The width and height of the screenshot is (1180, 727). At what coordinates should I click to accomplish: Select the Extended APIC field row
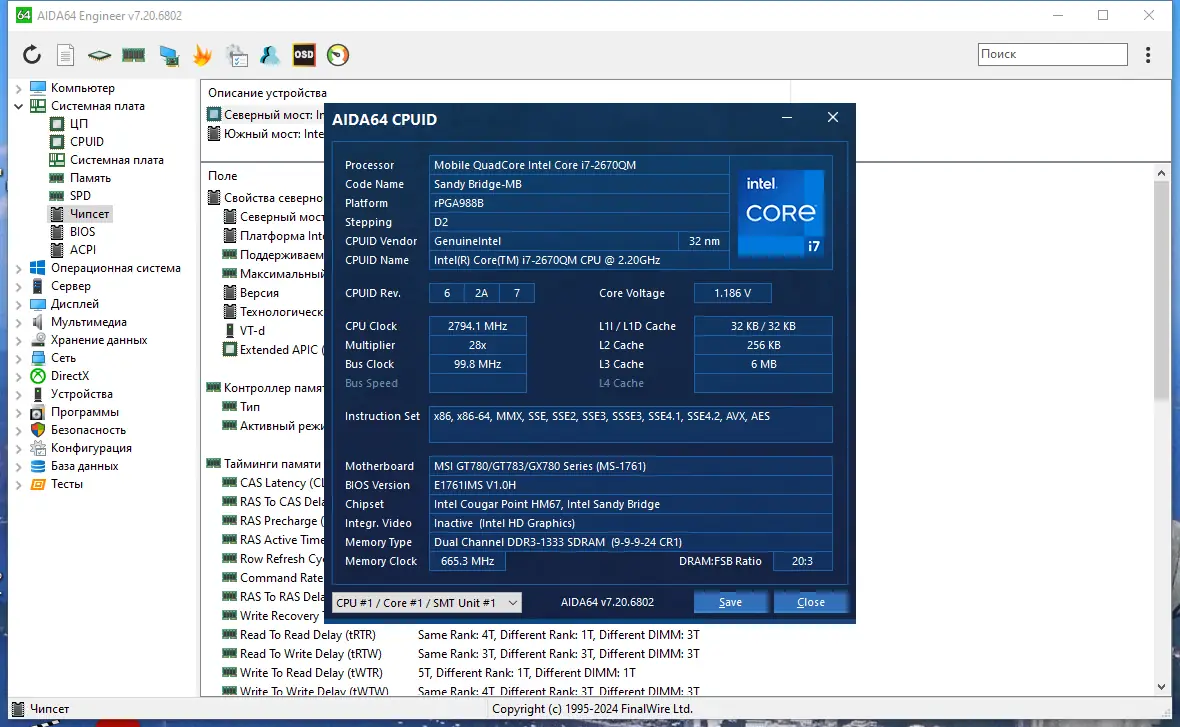[x=274, y=350]
